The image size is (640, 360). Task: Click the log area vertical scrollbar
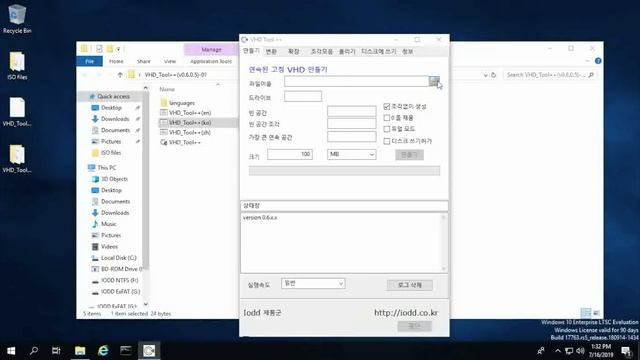444,242
